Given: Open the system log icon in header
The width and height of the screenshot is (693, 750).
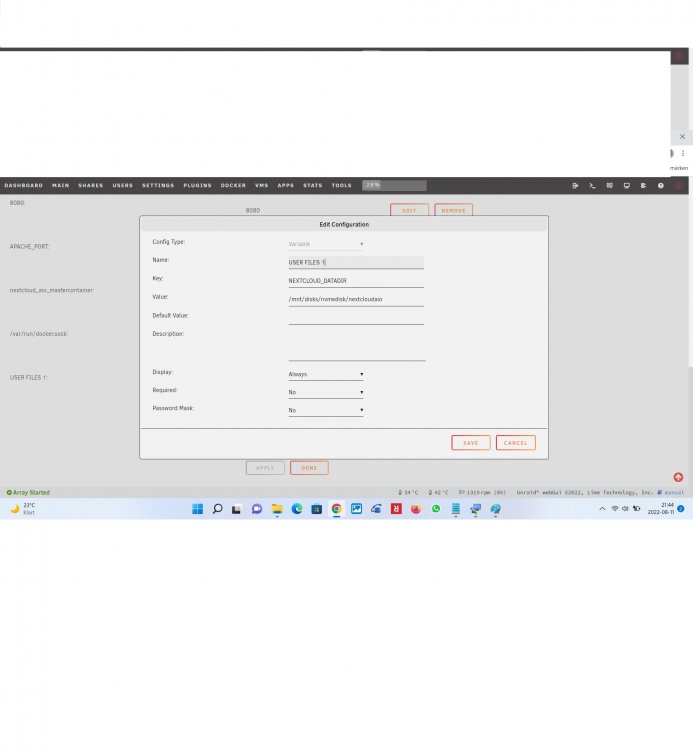Looking at the screenshot, I should (x=643, y=186).
